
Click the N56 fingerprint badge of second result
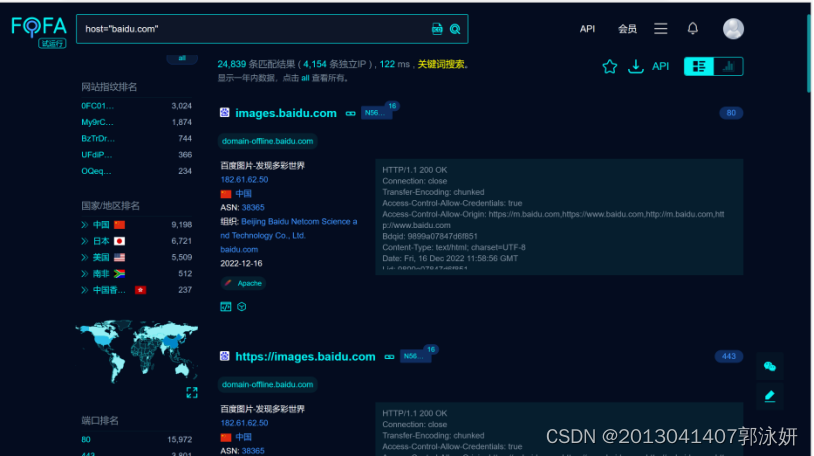(415, 356)
